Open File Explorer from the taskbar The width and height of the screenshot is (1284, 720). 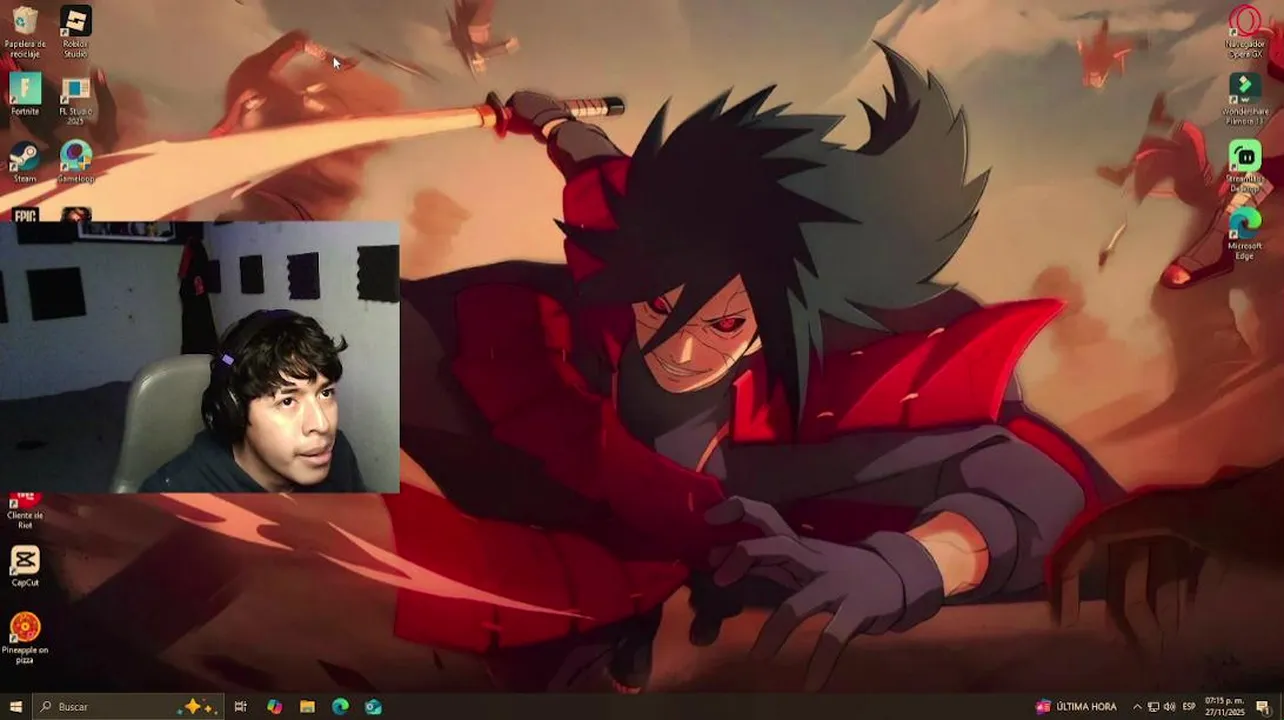307,707
